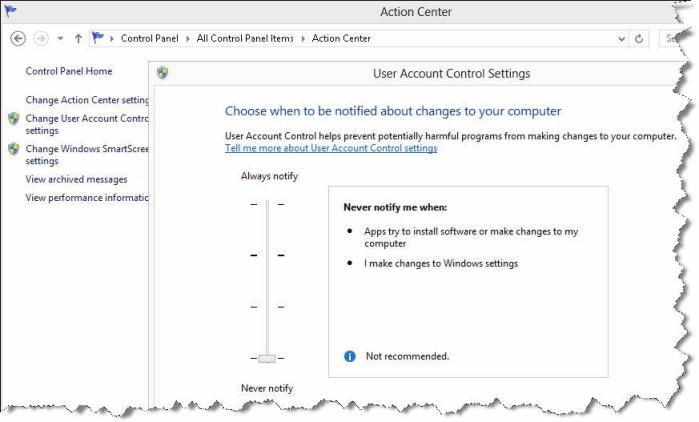Click the Forward arrow navigation button
Screen dimensions: 699x422
coord(41,39)
